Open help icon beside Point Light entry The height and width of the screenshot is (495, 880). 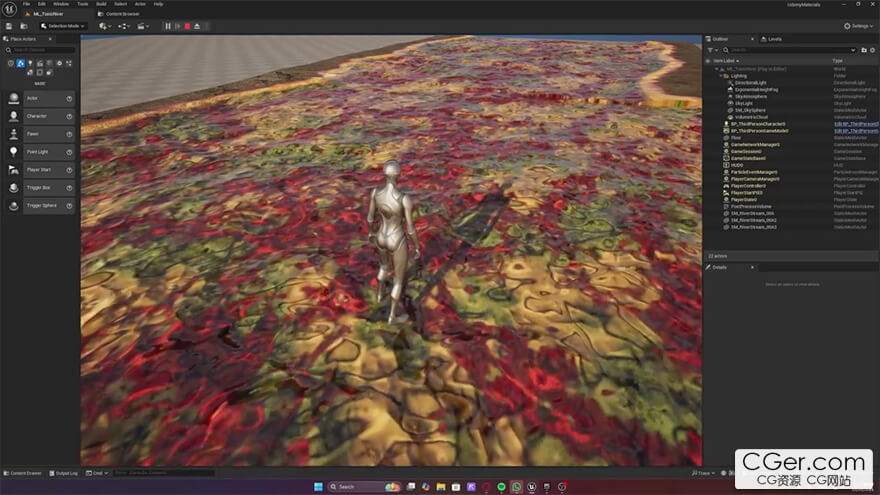[x=69, y=153]
